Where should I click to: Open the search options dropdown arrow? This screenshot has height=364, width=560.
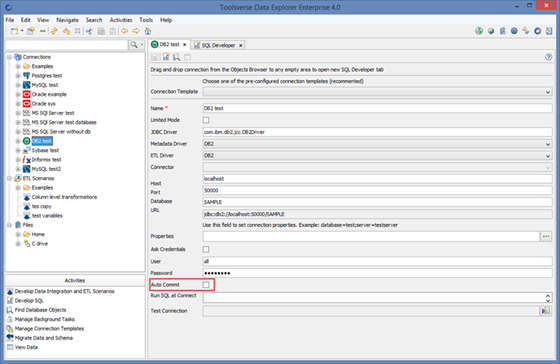coord(142,45)
